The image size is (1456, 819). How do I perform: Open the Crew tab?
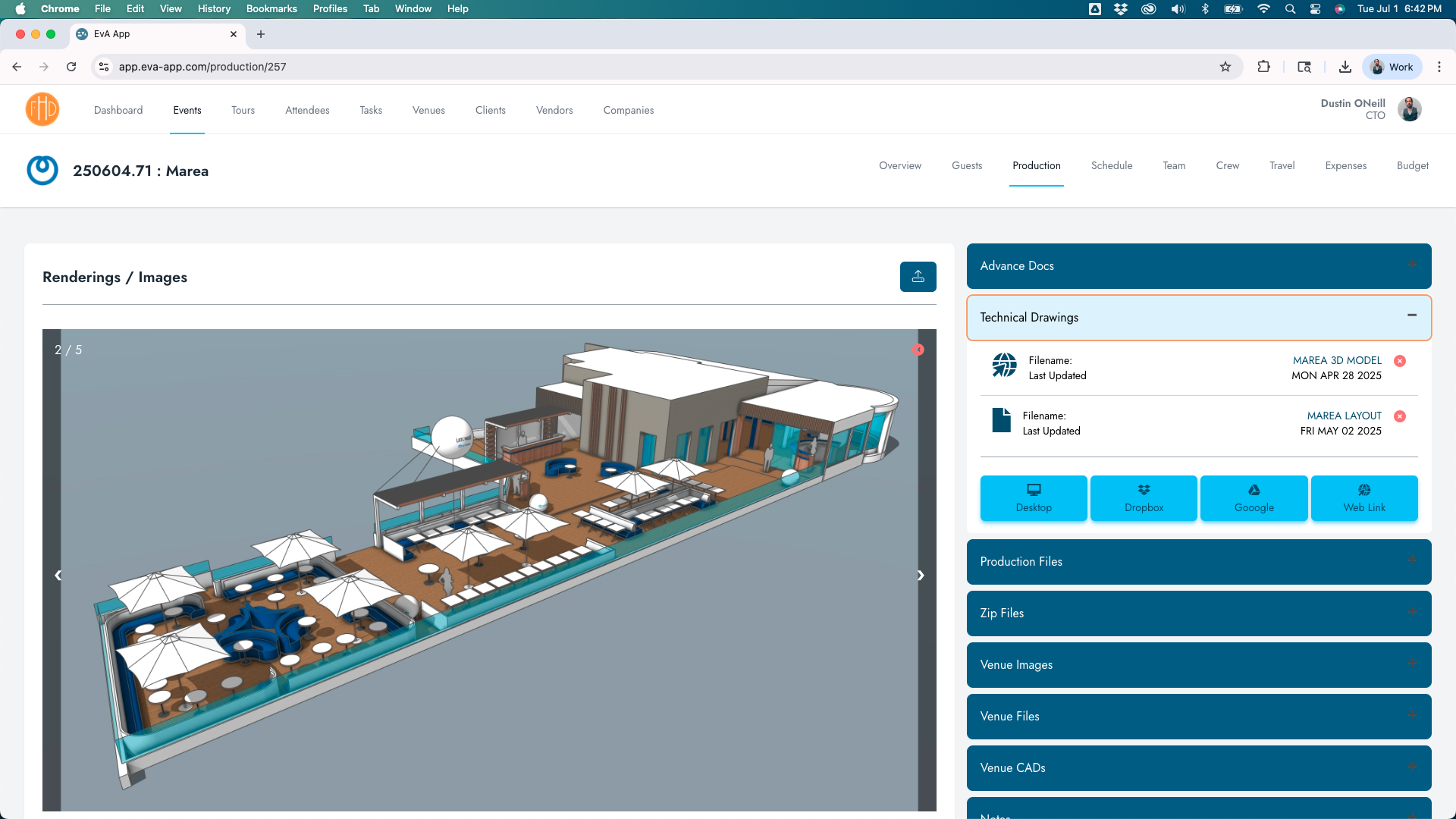(1228, 165)
